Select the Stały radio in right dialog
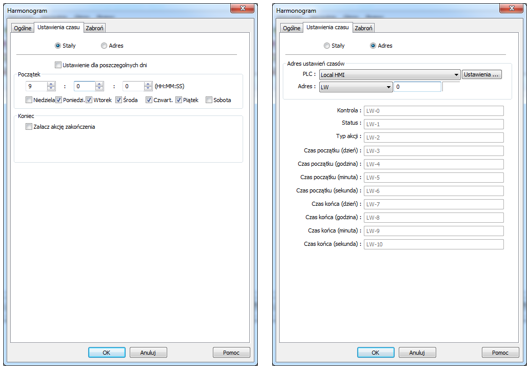Screen dimensions: 527x370 (327, 46)
